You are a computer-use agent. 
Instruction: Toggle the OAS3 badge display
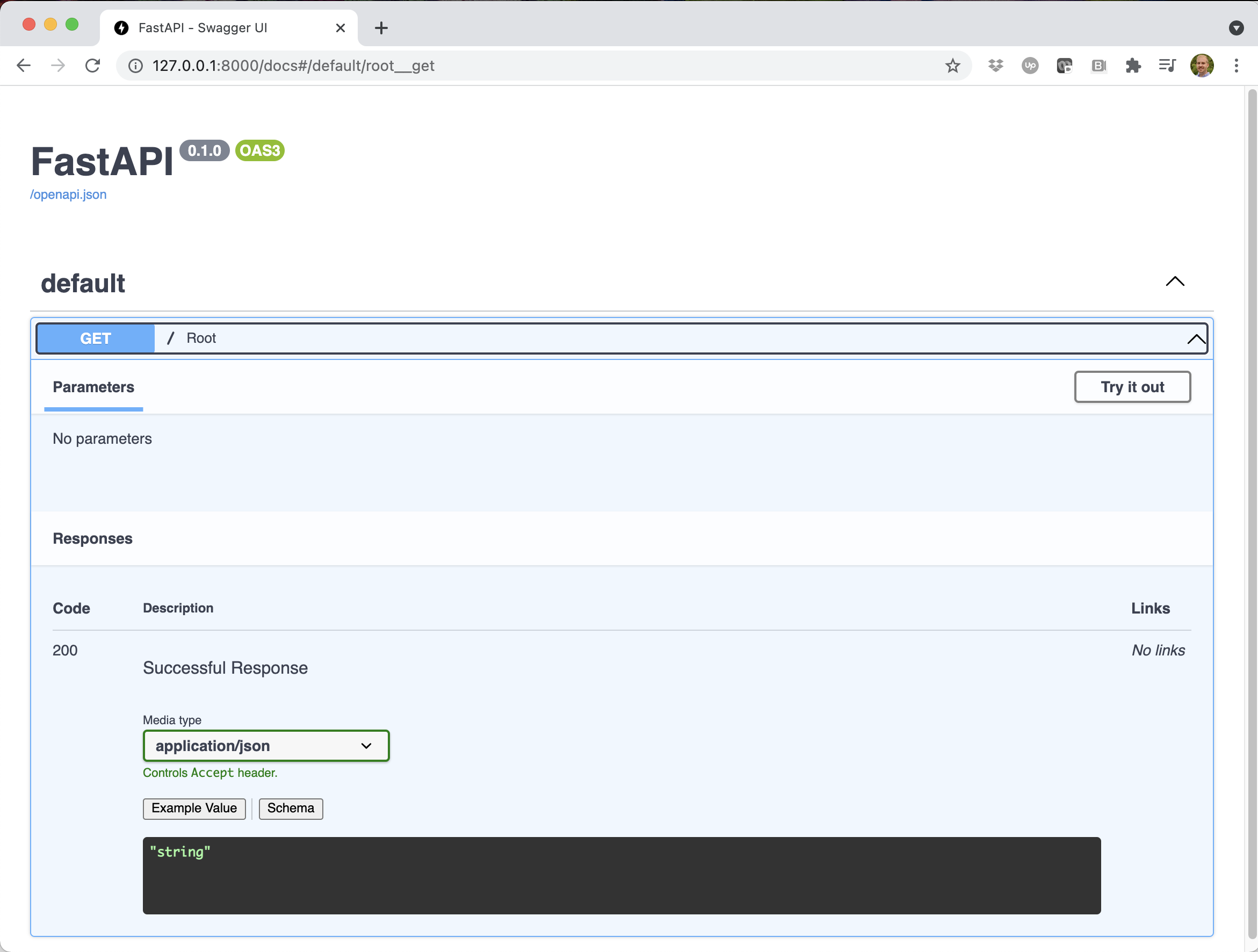[x=259, y=150]
